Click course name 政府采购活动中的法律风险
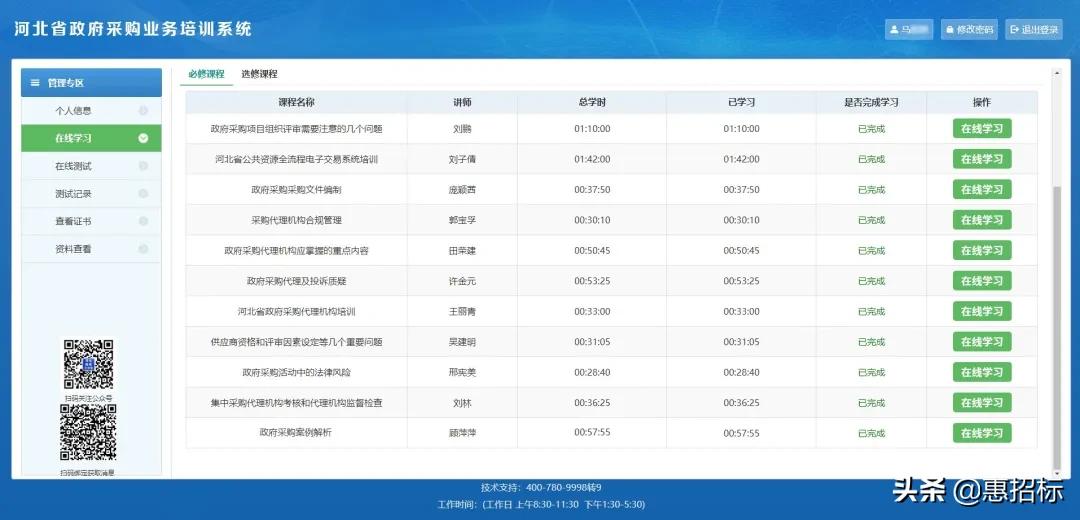This screenshot has width=1080, height=520. [x=296, y=372]
